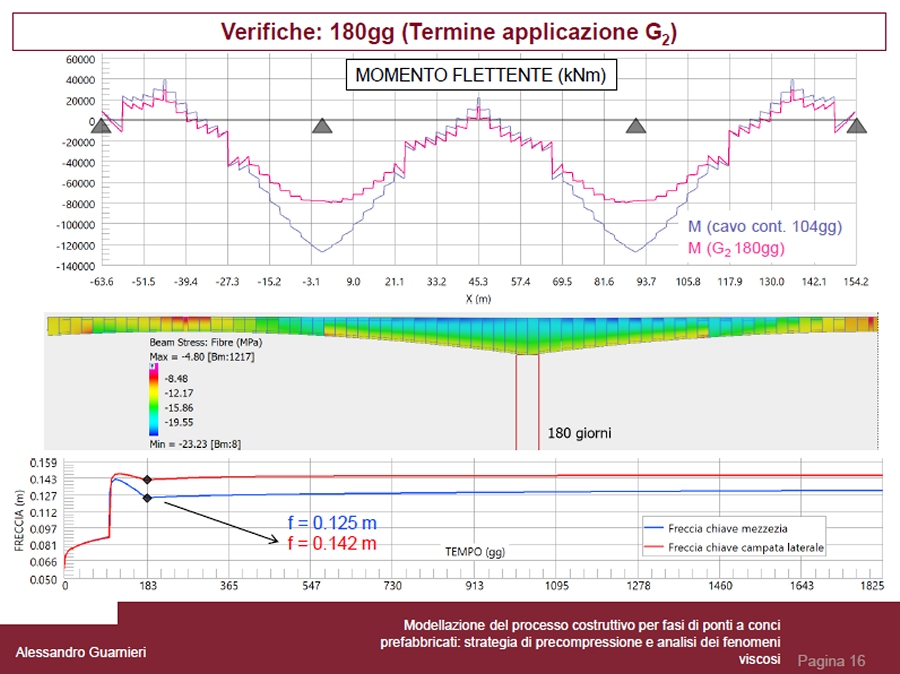Screen dimensions: 900x674
Task: Click the 'Pagina 16' page number
Action: (831, 661)
